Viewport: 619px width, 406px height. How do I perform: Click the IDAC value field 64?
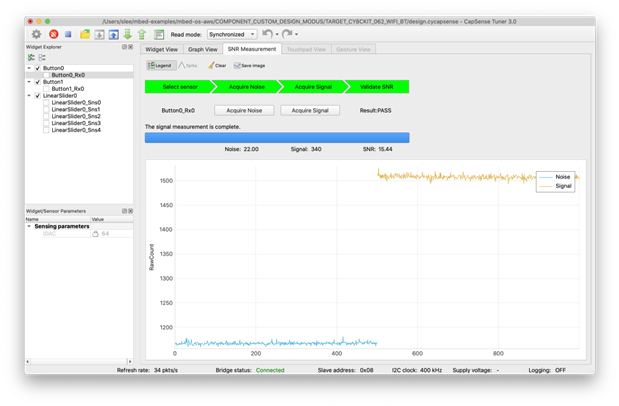(112, 234)
